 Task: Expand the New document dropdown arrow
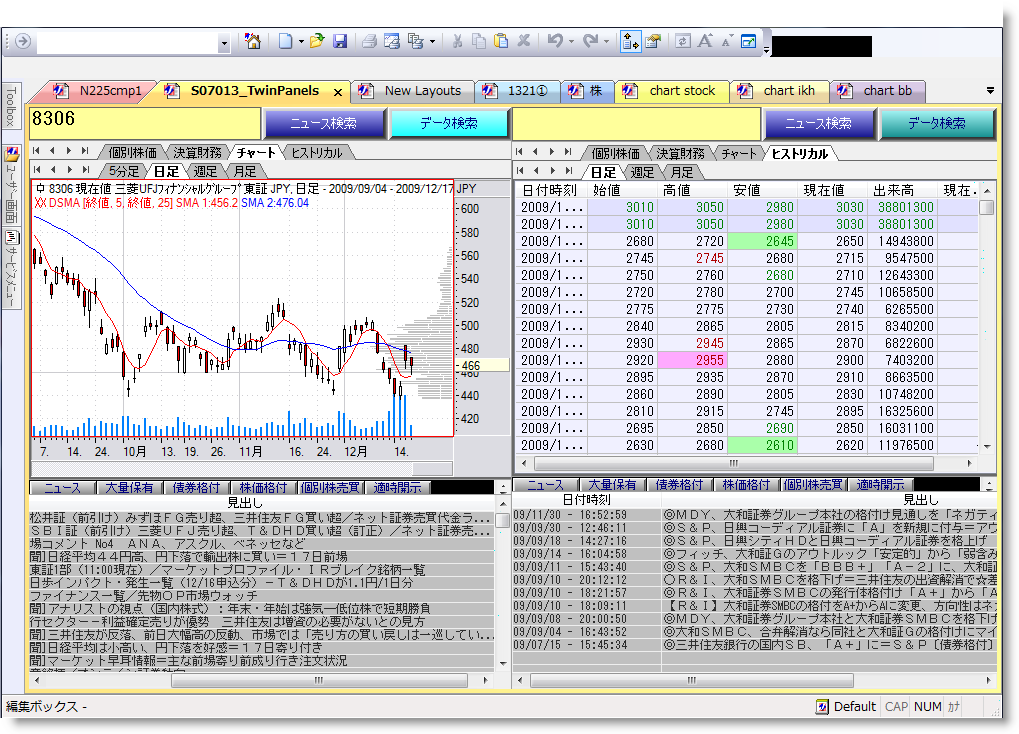pos(301,42)
